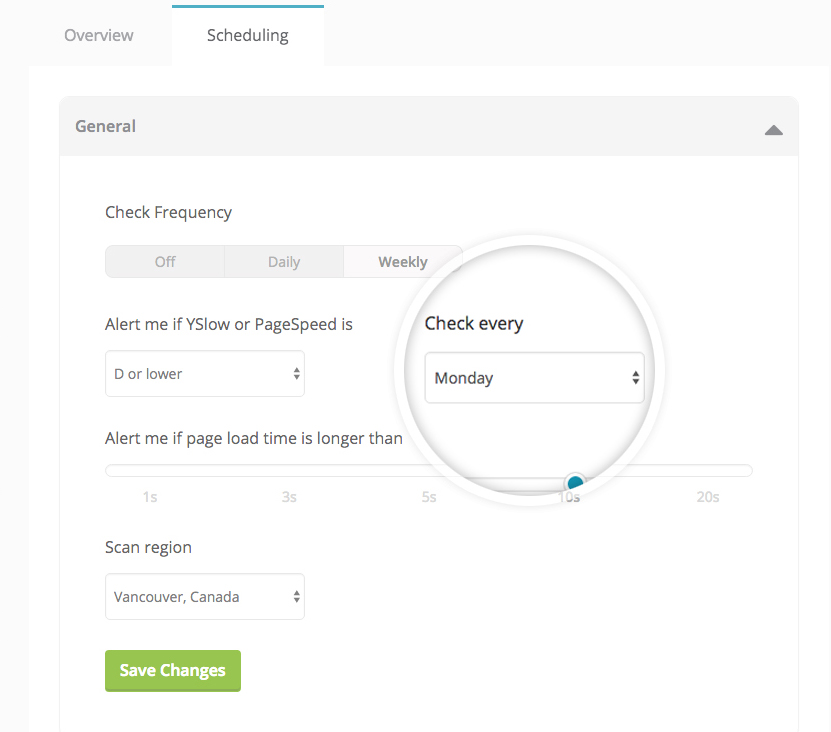
Task: Select the Scheduling tab
Action: coord(247,35)
